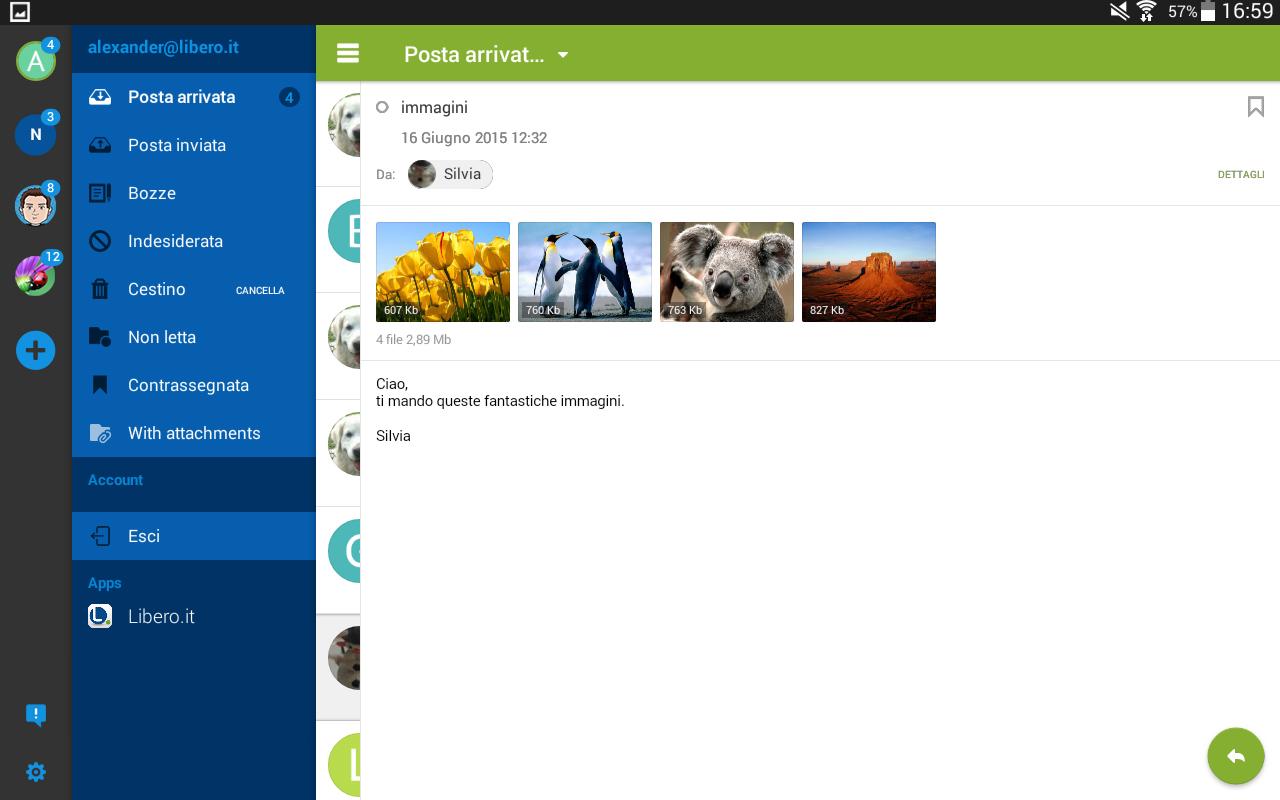This screenshot has width=1280, height=800.
Task: Click the Esci logout option
Action: (x=143, y=536)
